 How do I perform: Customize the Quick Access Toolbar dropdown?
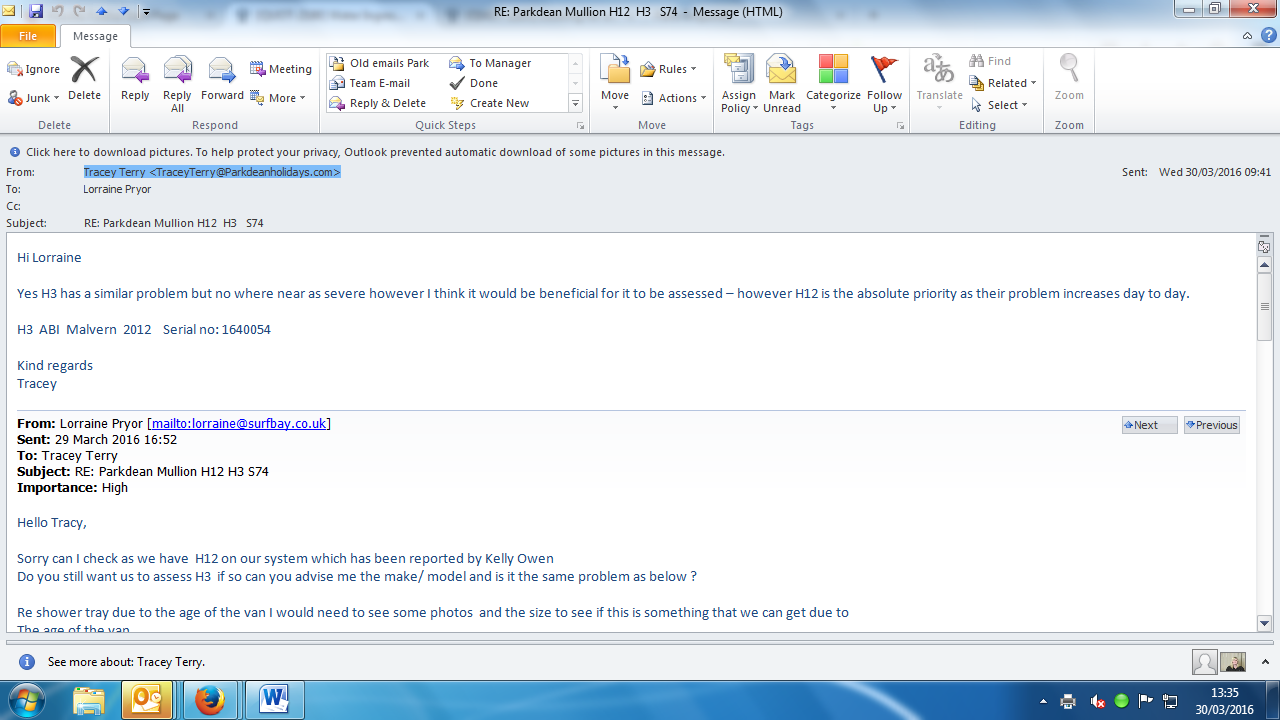(x=146, y=12)
